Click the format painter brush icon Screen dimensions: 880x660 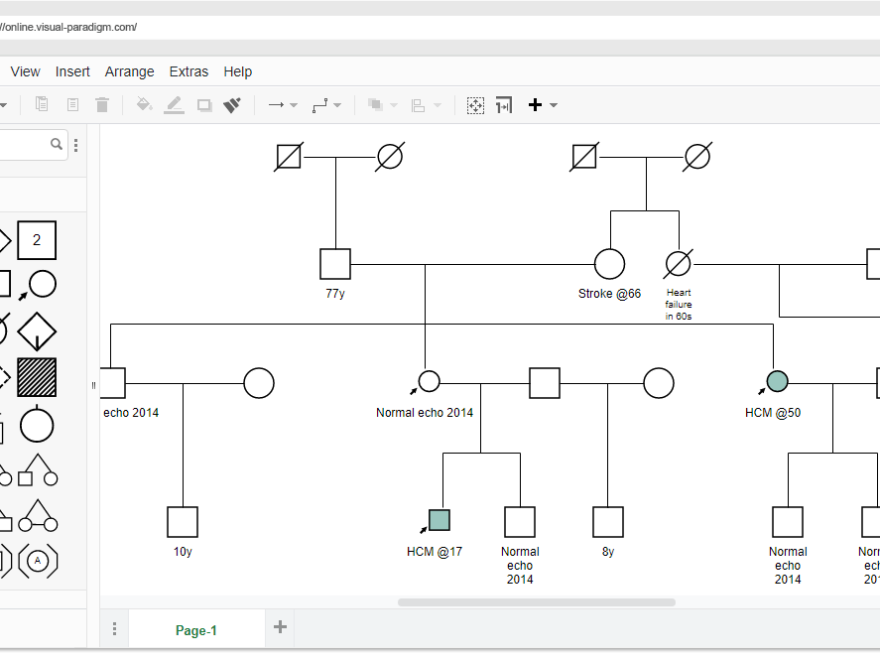231,104
